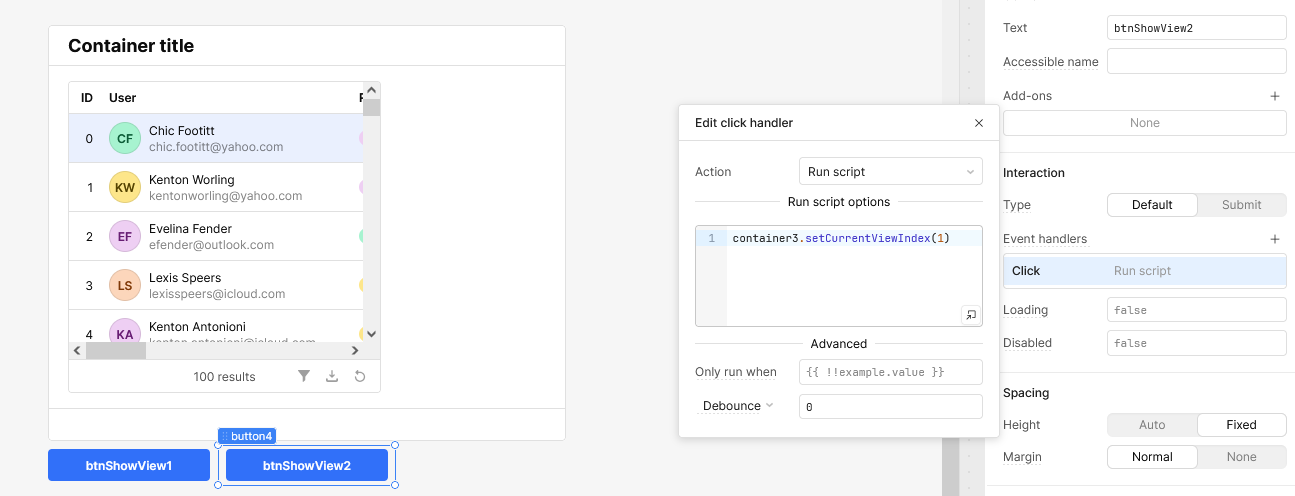
Task: Click the horizontal scrollbar thumb of the table
Action: tap(116, 351)
